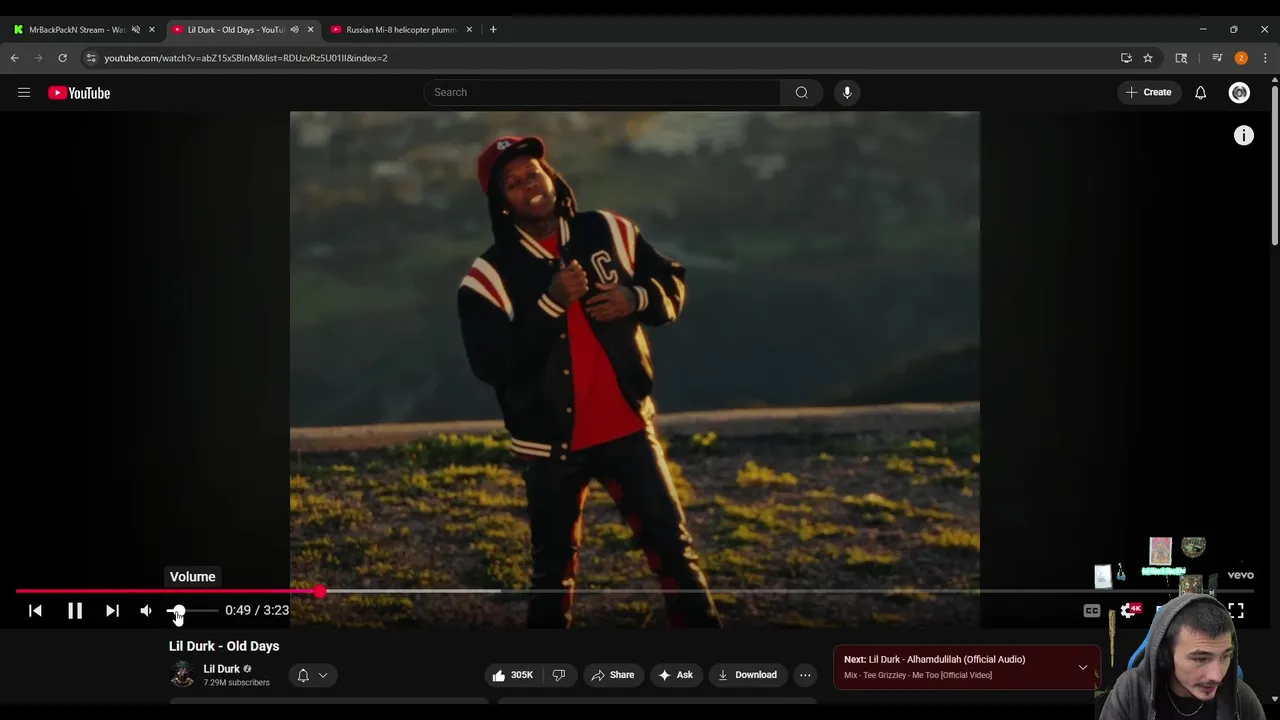Screen dimensions: 1280x720
Task: Click the 7.29M subscribers text
Action: [236, 683]
